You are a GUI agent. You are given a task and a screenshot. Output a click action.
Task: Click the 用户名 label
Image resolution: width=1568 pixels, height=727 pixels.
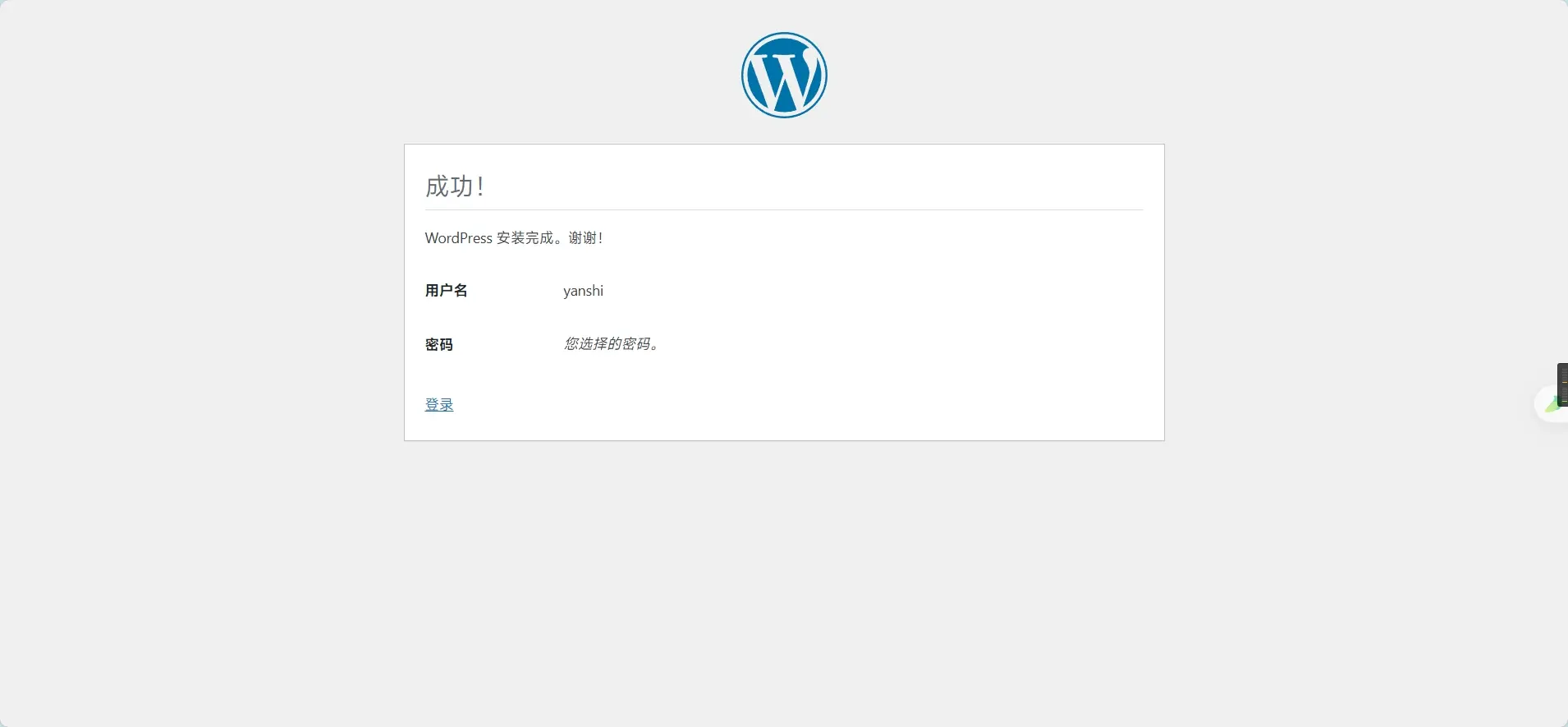click(x=446, y=291)
